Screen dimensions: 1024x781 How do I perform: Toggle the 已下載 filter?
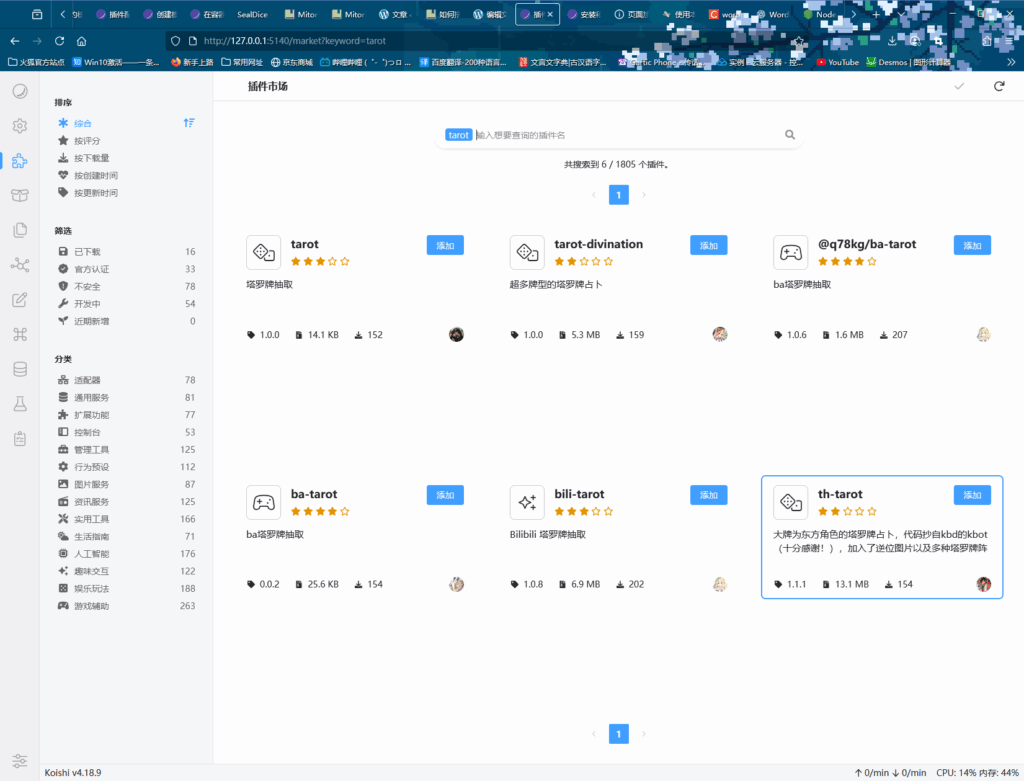pyautogui.click(x=87, y=252)
